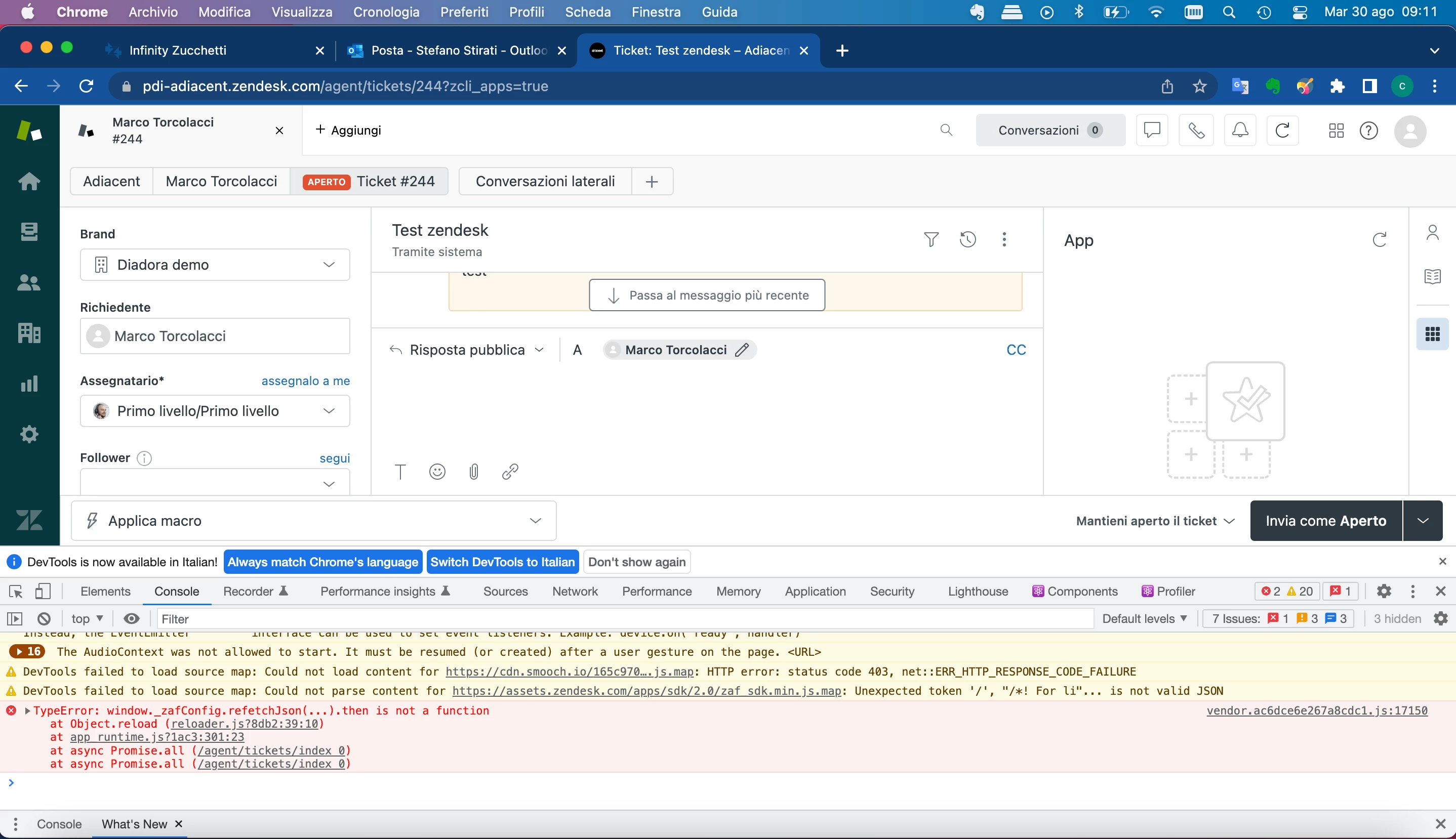Image resolution: width=1456 pixels, height=839 pixels.
Task: Expand the Brand dropdown showing Diadora demo
Action: pyautogui.click(x=215, y=265)
